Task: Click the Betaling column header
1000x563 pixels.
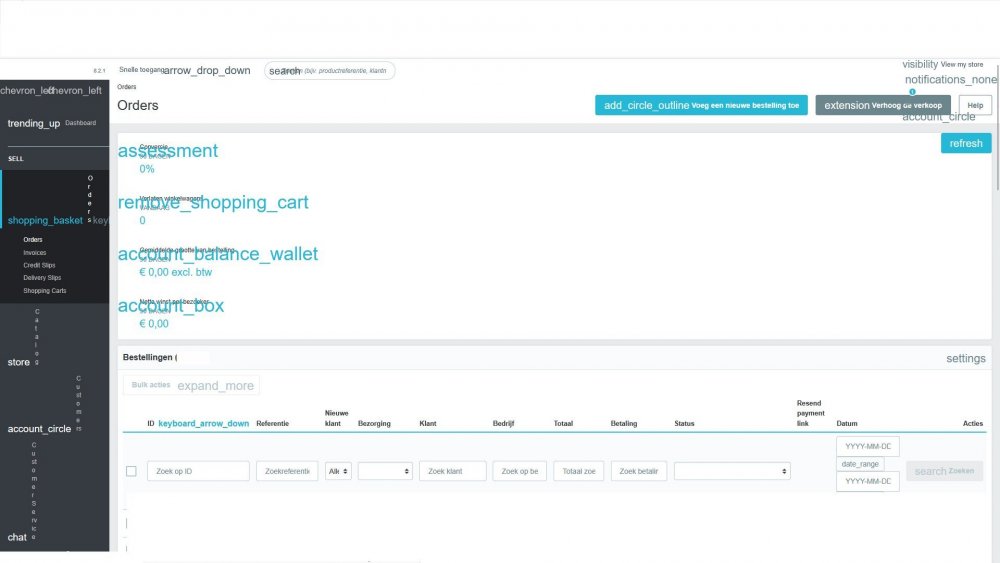Action: pyautogui.click(x=624, y=423)
